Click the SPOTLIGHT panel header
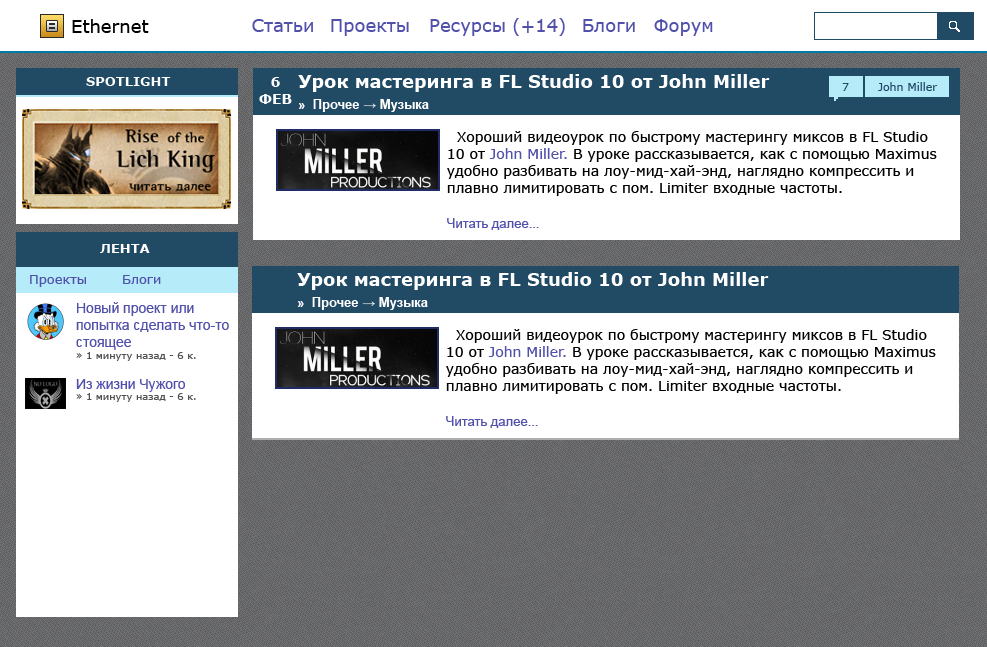Image resolution: width=987 pixels, height=647 pixels. point(127,82)
